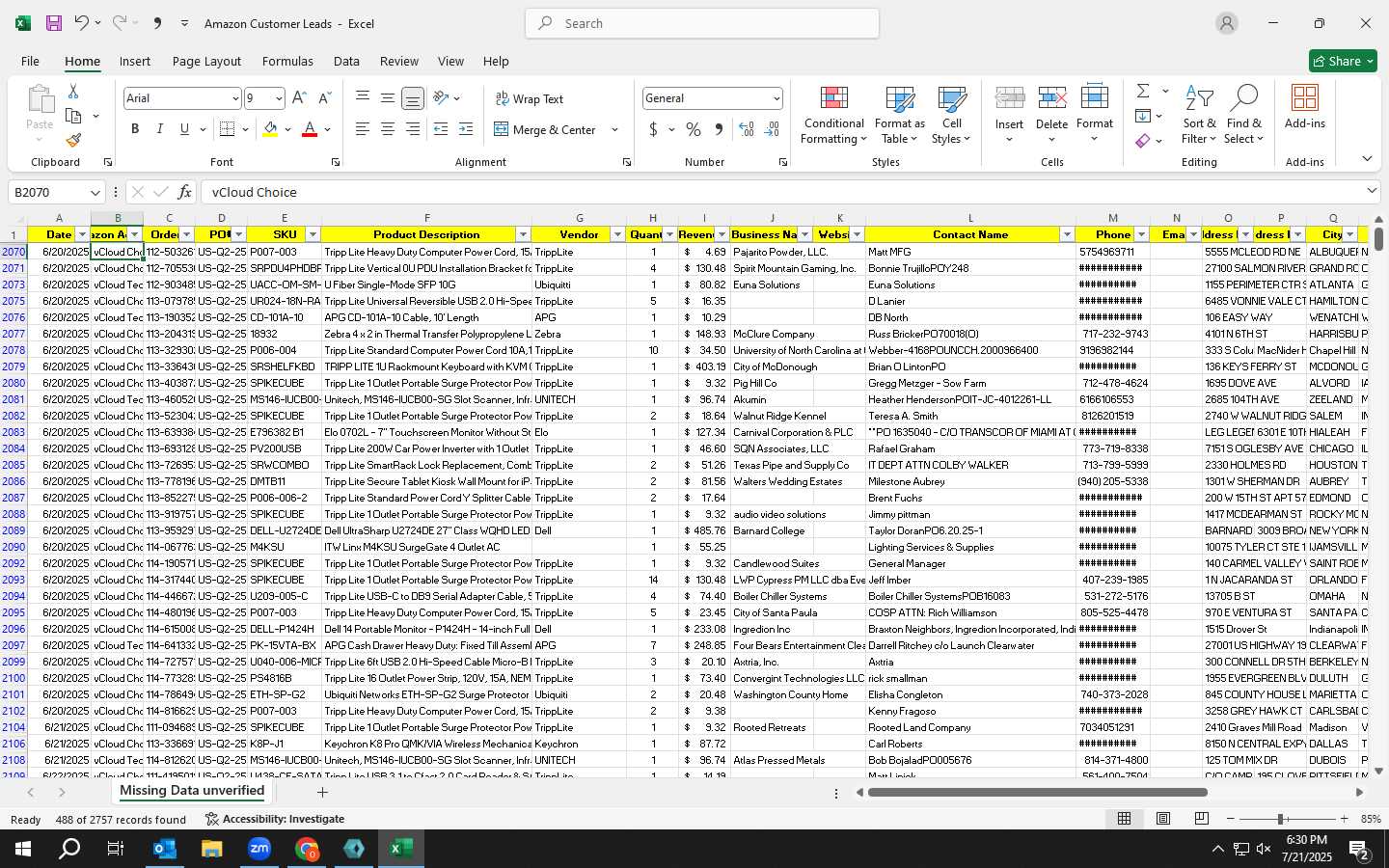This screenshot has width=1389, height=868.
Task: Switch to Page Layout view
Action: pos(1163,819)
